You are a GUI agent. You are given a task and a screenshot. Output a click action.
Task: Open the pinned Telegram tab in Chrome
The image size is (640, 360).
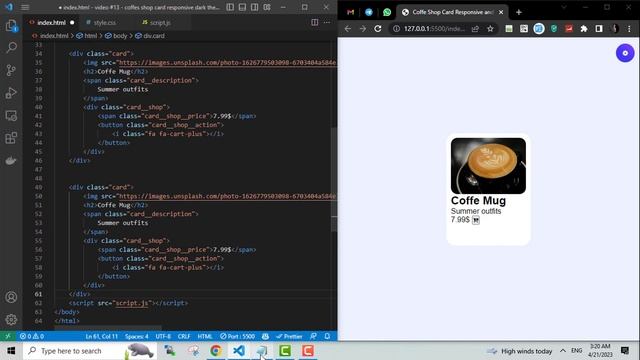point(369,12)
